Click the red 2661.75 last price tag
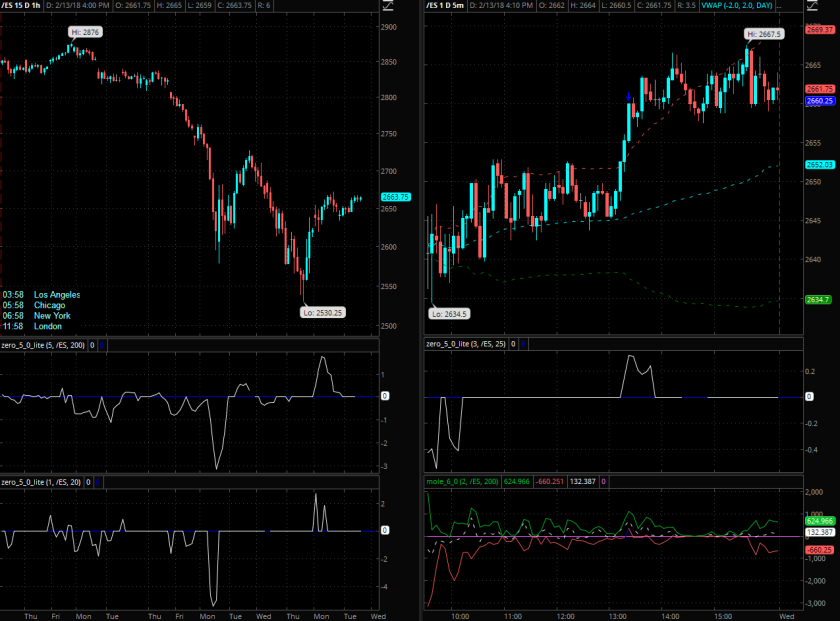 820,90
